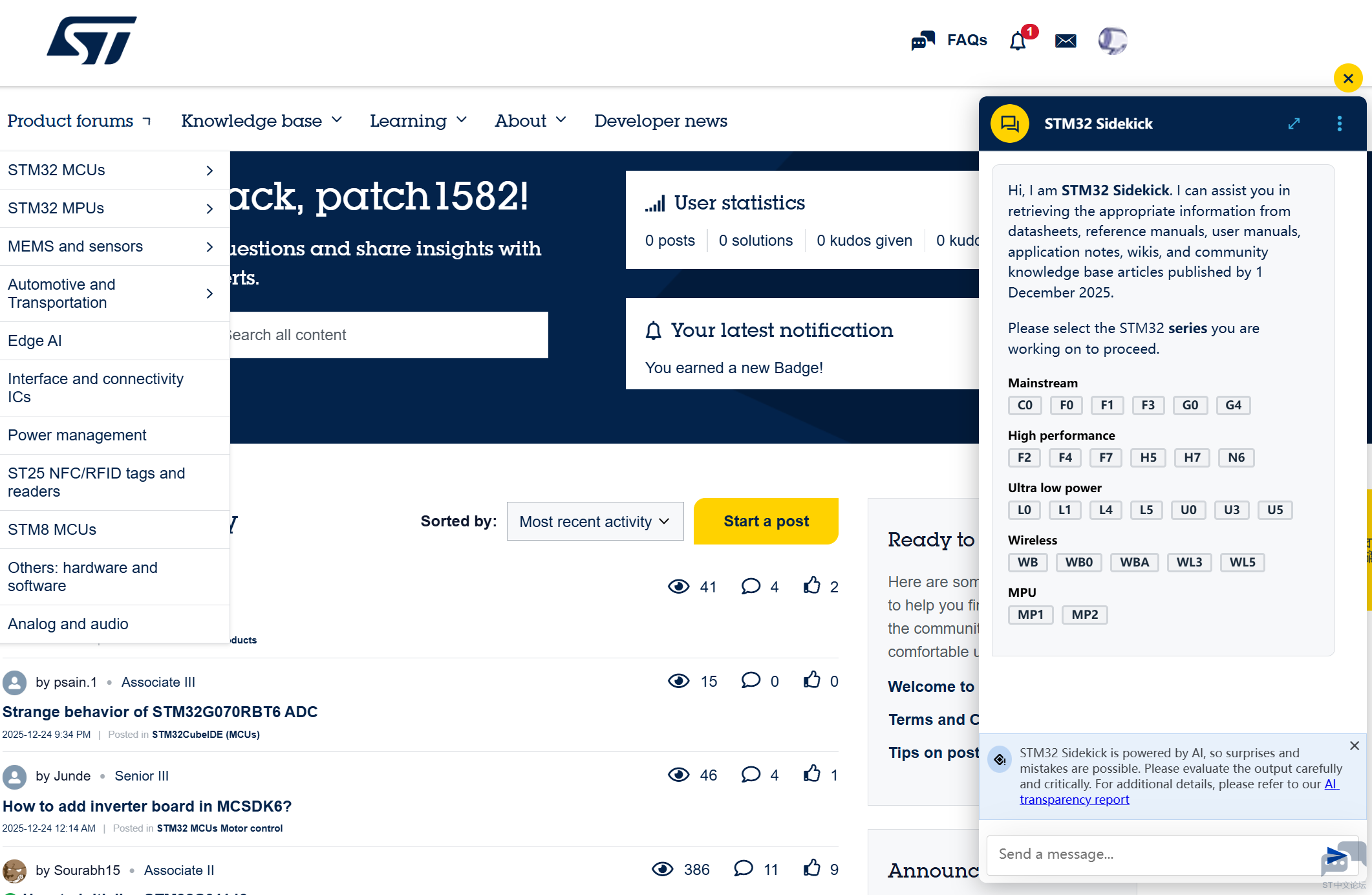Viewport: 1372px width, 895px height.
Task: Dismiss the AI disclaimer banner
Action: pos(1355,746)
